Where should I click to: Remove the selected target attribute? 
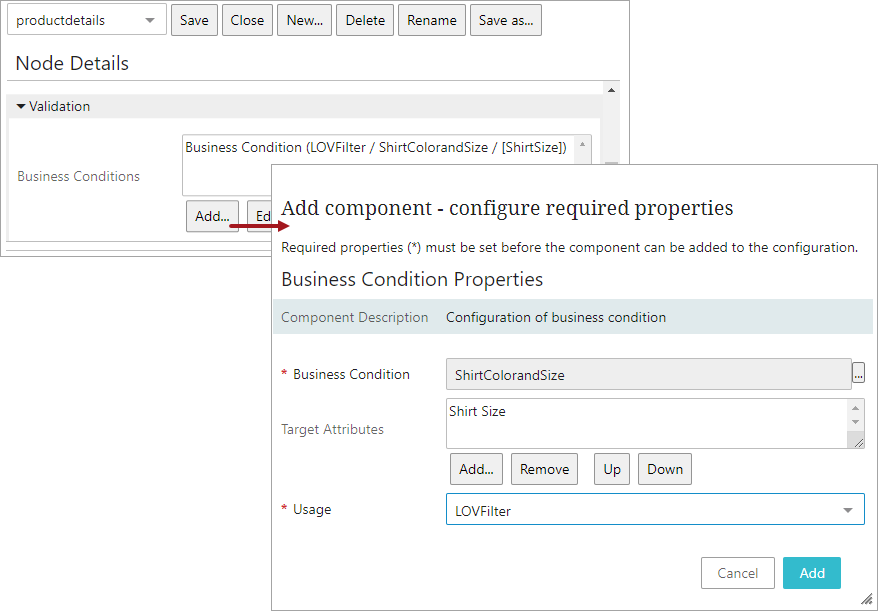coord(544,469)
